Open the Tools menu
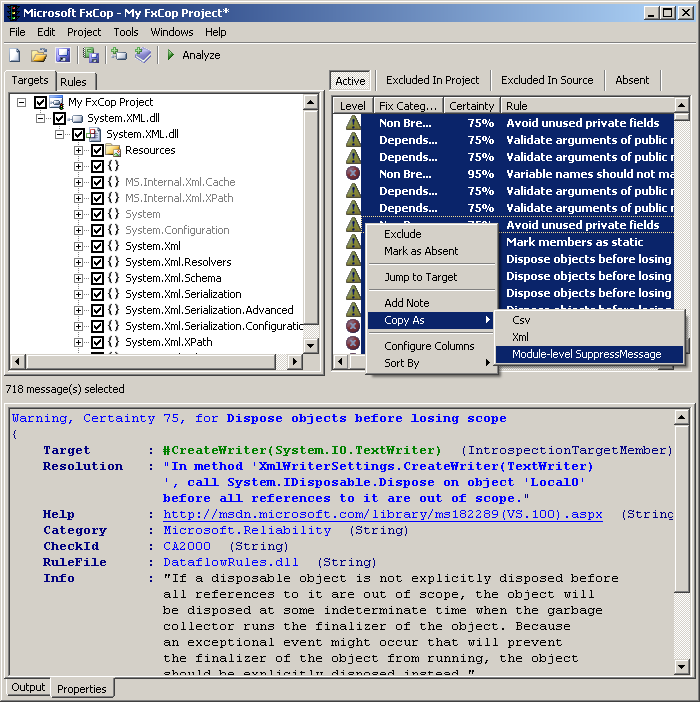This screenshot has width=700, height=702. click(126, 32)
